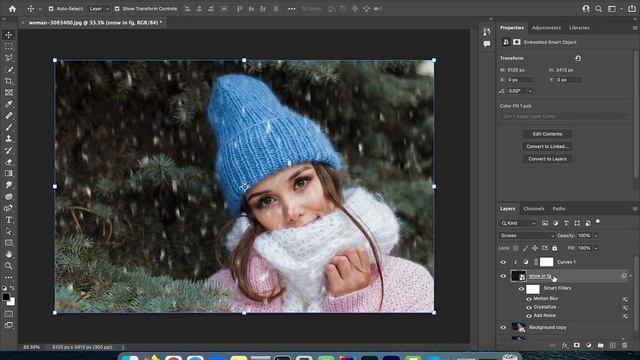The width and height of the screenshot is (640, 360).
Task: Open the Auto-Select Layer dropdown
Action: coord(99,9)
